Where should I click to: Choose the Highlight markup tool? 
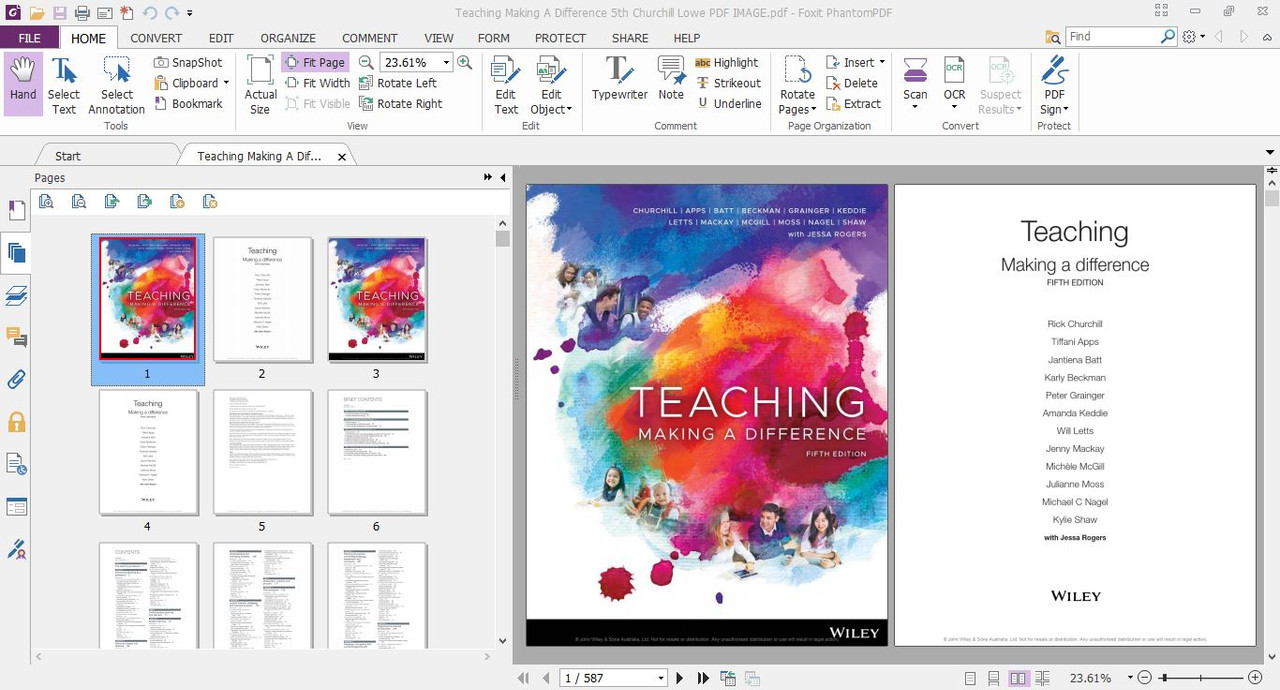(x=727, y=62)
